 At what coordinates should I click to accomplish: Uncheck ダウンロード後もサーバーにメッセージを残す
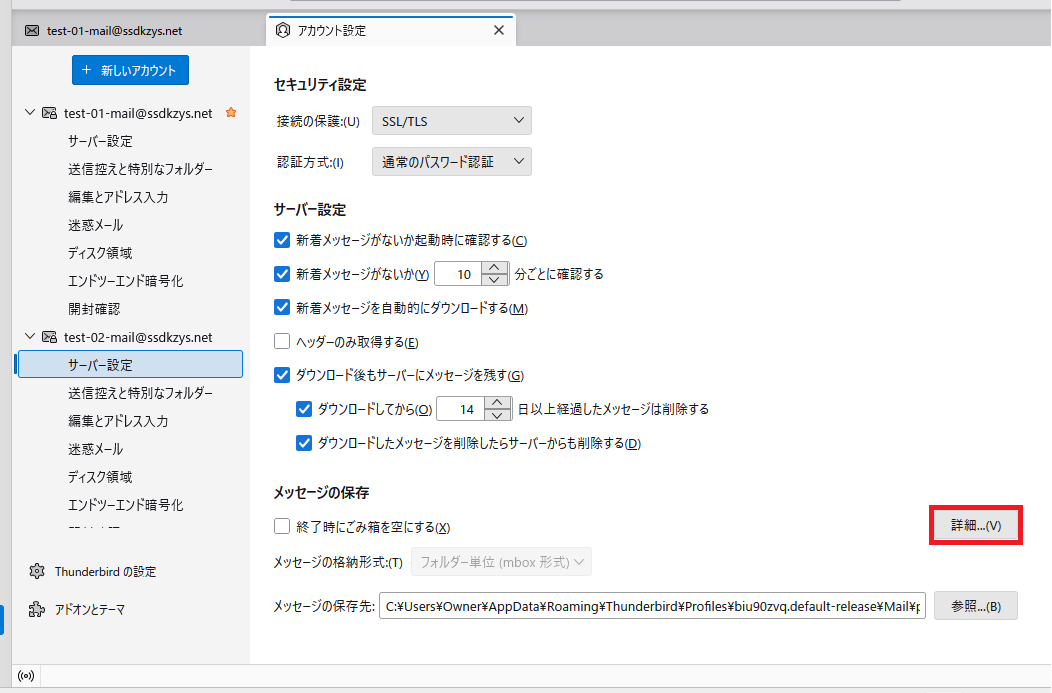point(282,376)
